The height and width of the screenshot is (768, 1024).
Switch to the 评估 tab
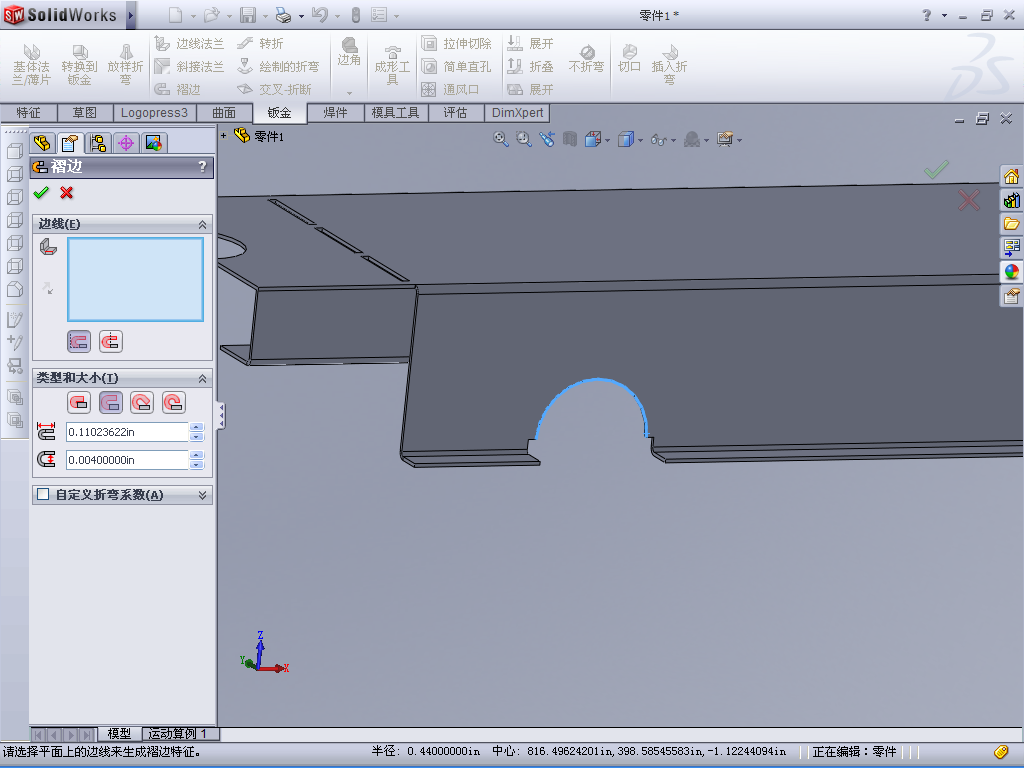click(456, 113)
